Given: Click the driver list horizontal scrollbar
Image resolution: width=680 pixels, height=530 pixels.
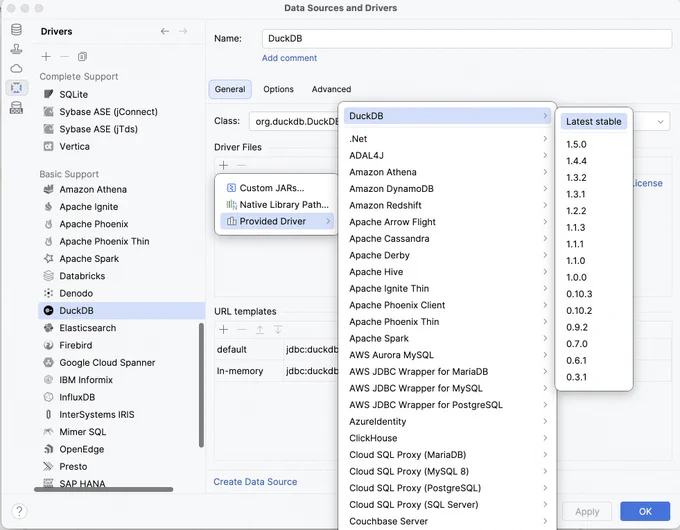Looking at the screenshot, I should point(104,489).
